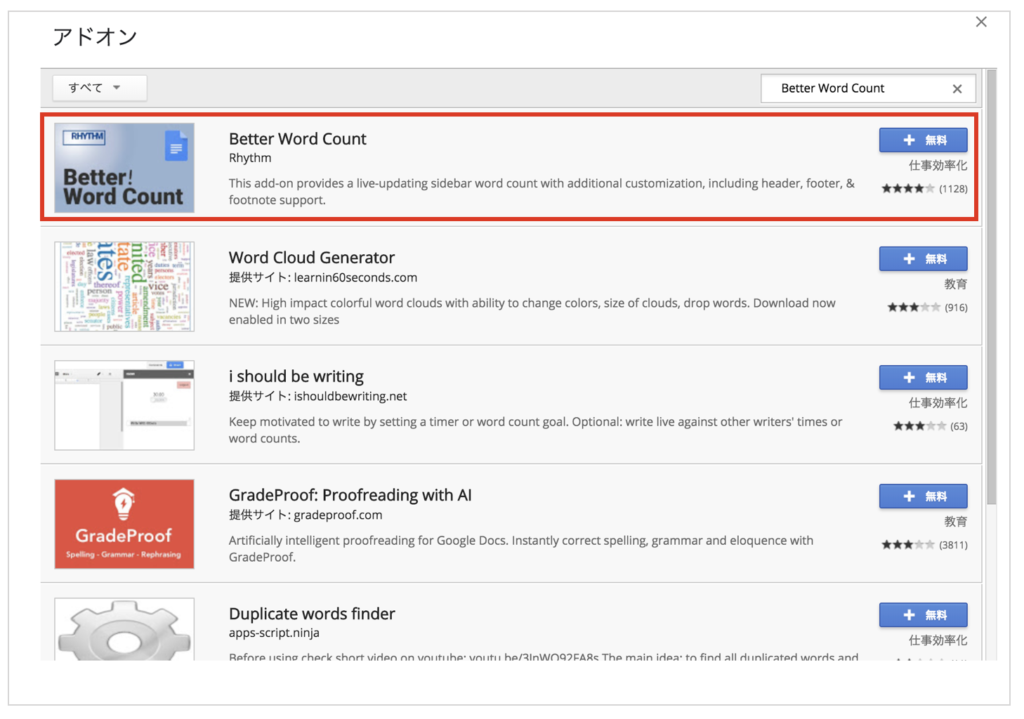Click the ishouldbewriting.net provider text

(x=350, y=396)
